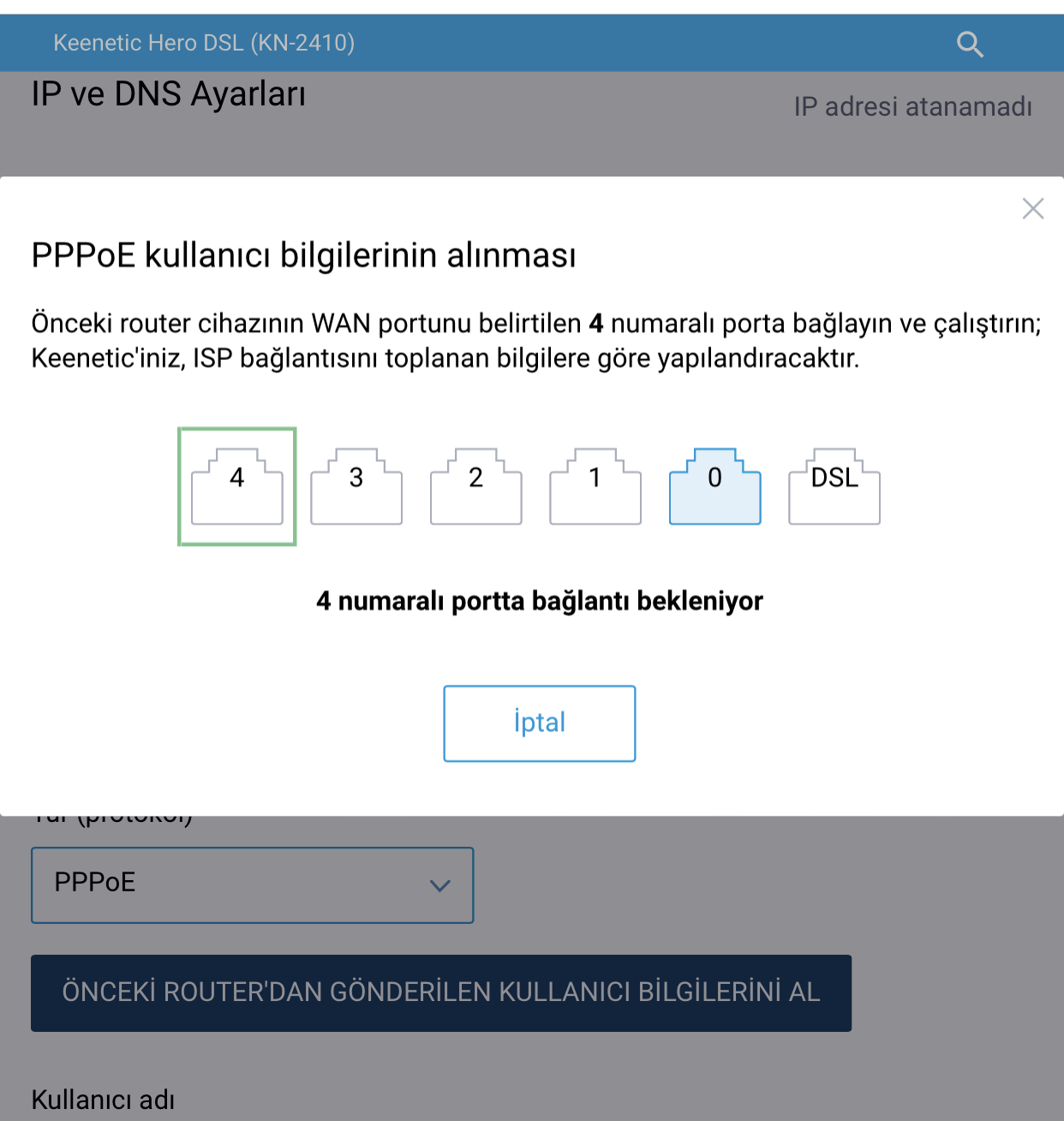This screenshot has height=1121, width=1064.
Task: Open the PPPoE protocol type dropdown
Action: 252,885
